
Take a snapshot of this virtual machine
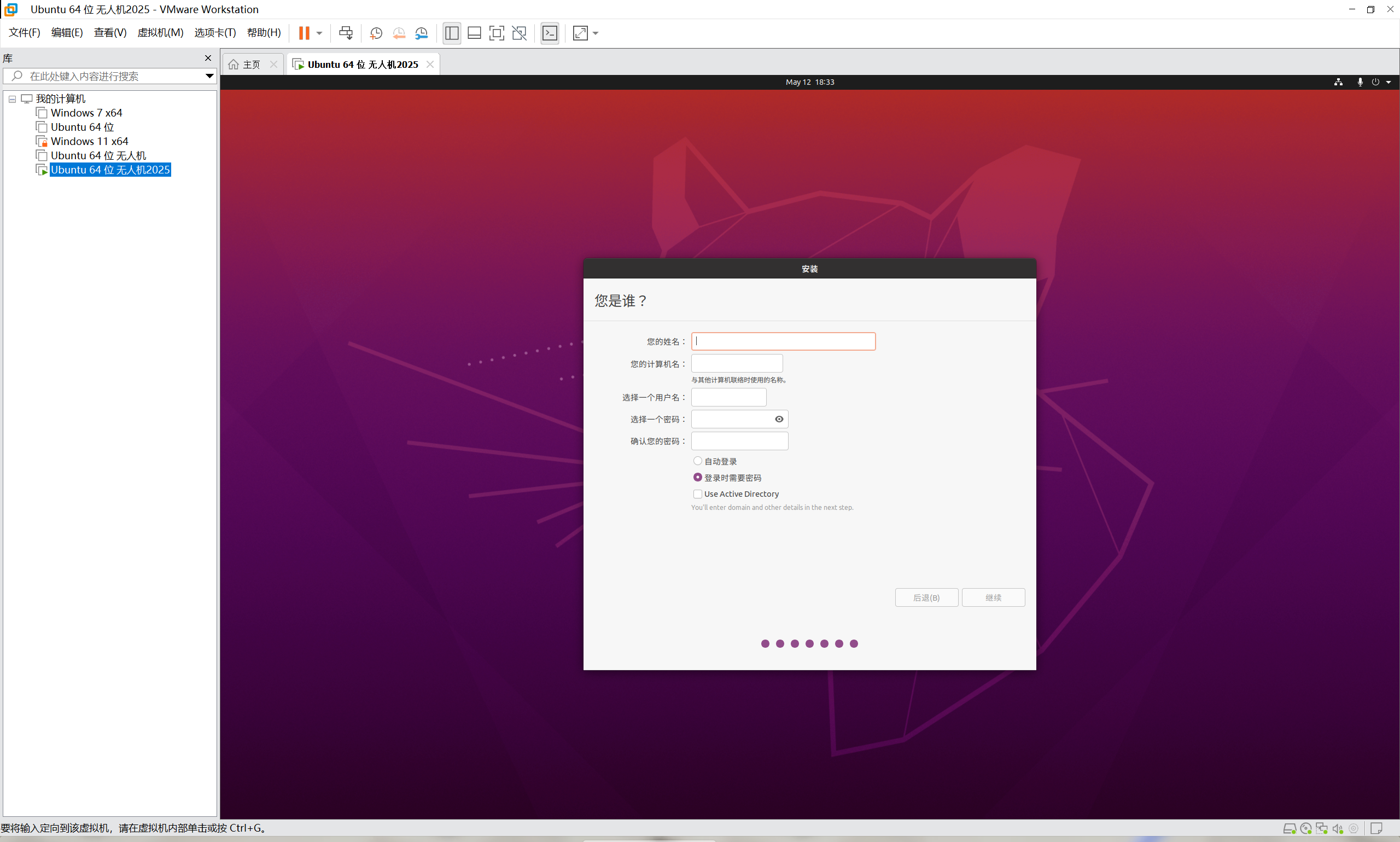click(x=375, y=33)
